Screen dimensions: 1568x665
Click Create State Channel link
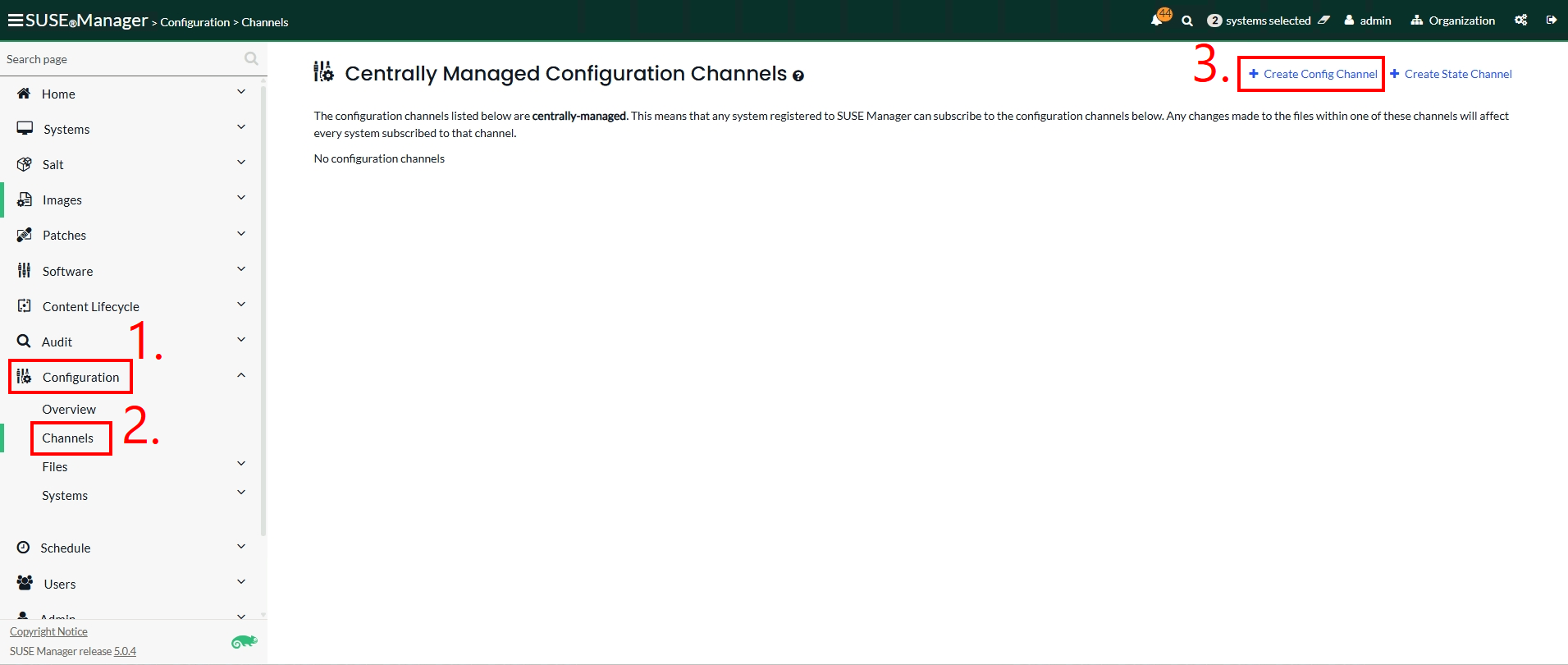point(1458,74)
